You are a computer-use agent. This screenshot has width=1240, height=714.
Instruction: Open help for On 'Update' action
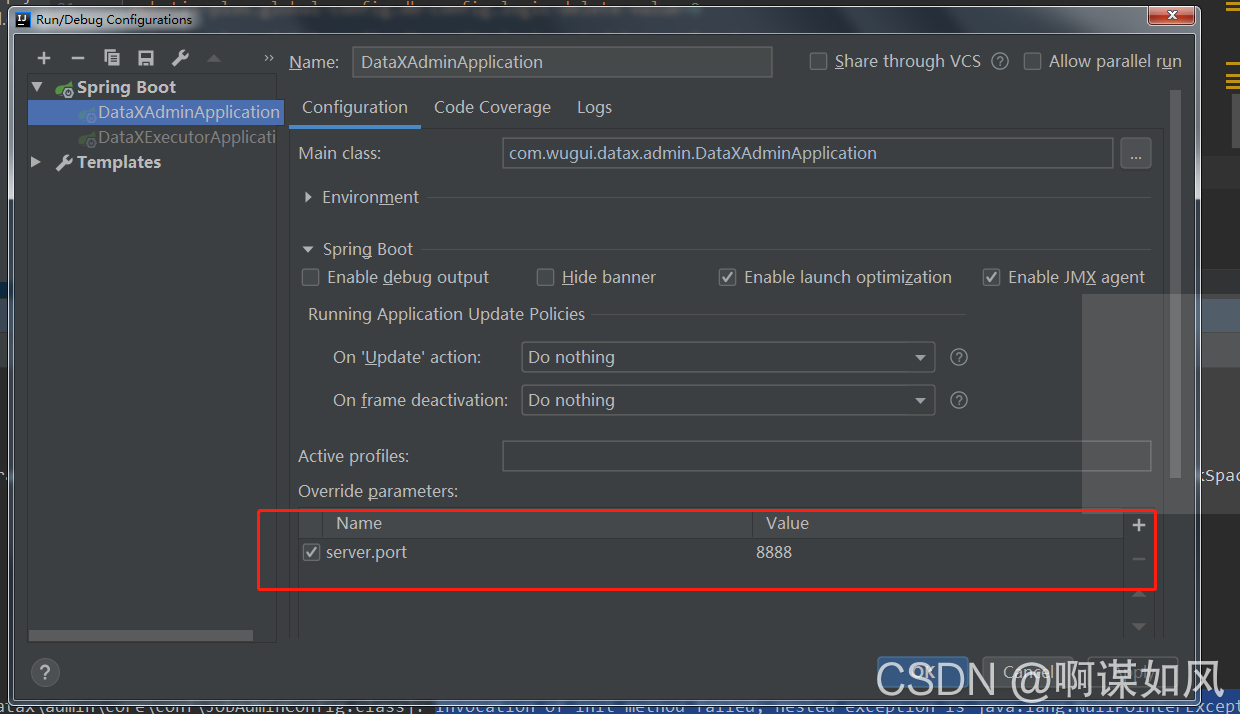959,357
